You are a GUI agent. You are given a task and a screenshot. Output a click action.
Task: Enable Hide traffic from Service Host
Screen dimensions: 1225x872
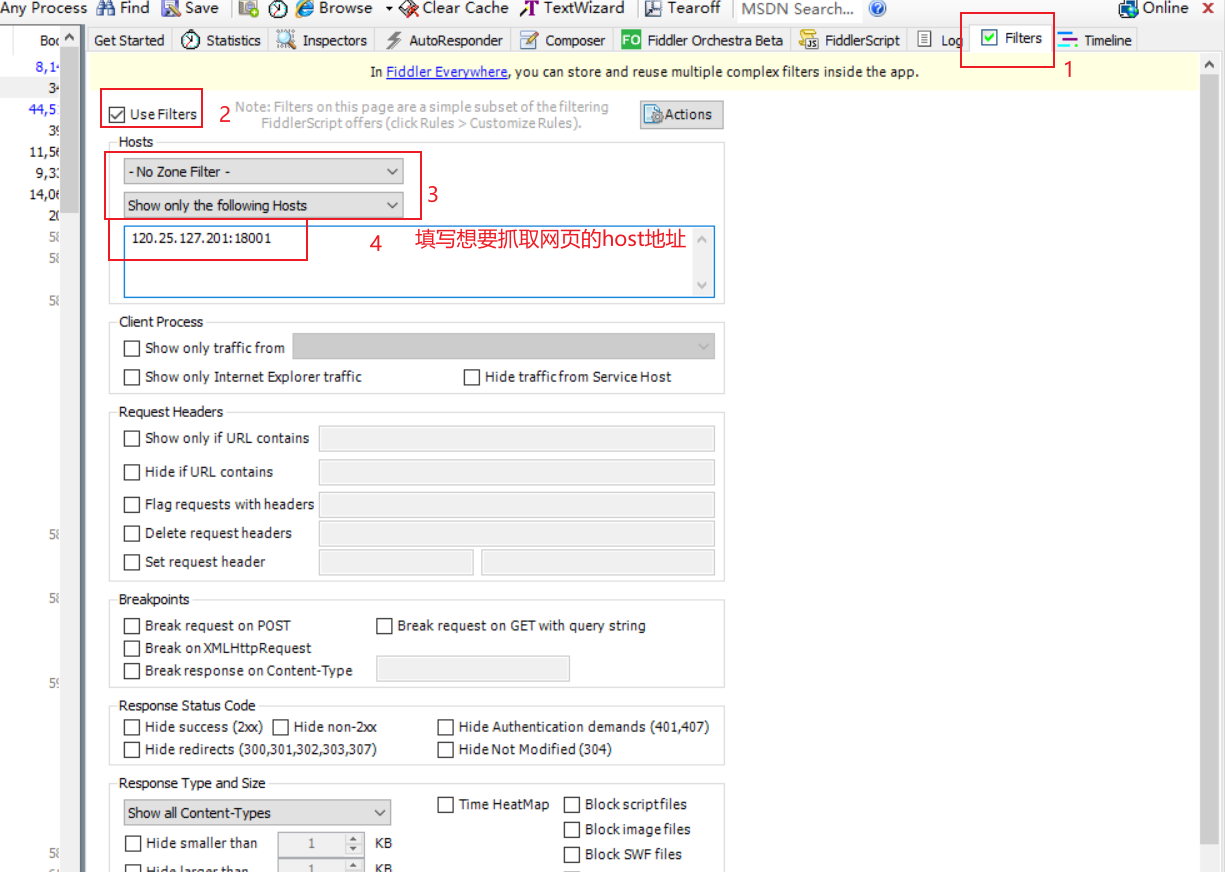click(x=472, y=377)
